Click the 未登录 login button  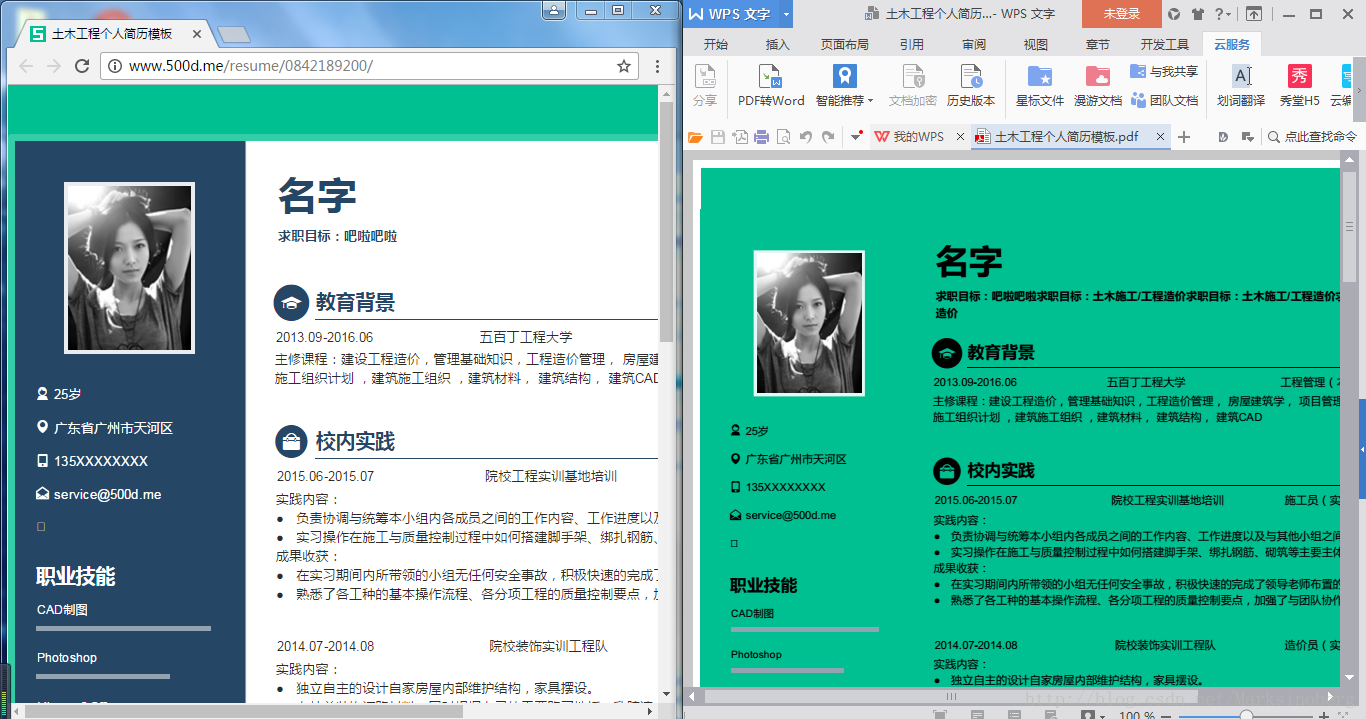(x=1121, y=14)
